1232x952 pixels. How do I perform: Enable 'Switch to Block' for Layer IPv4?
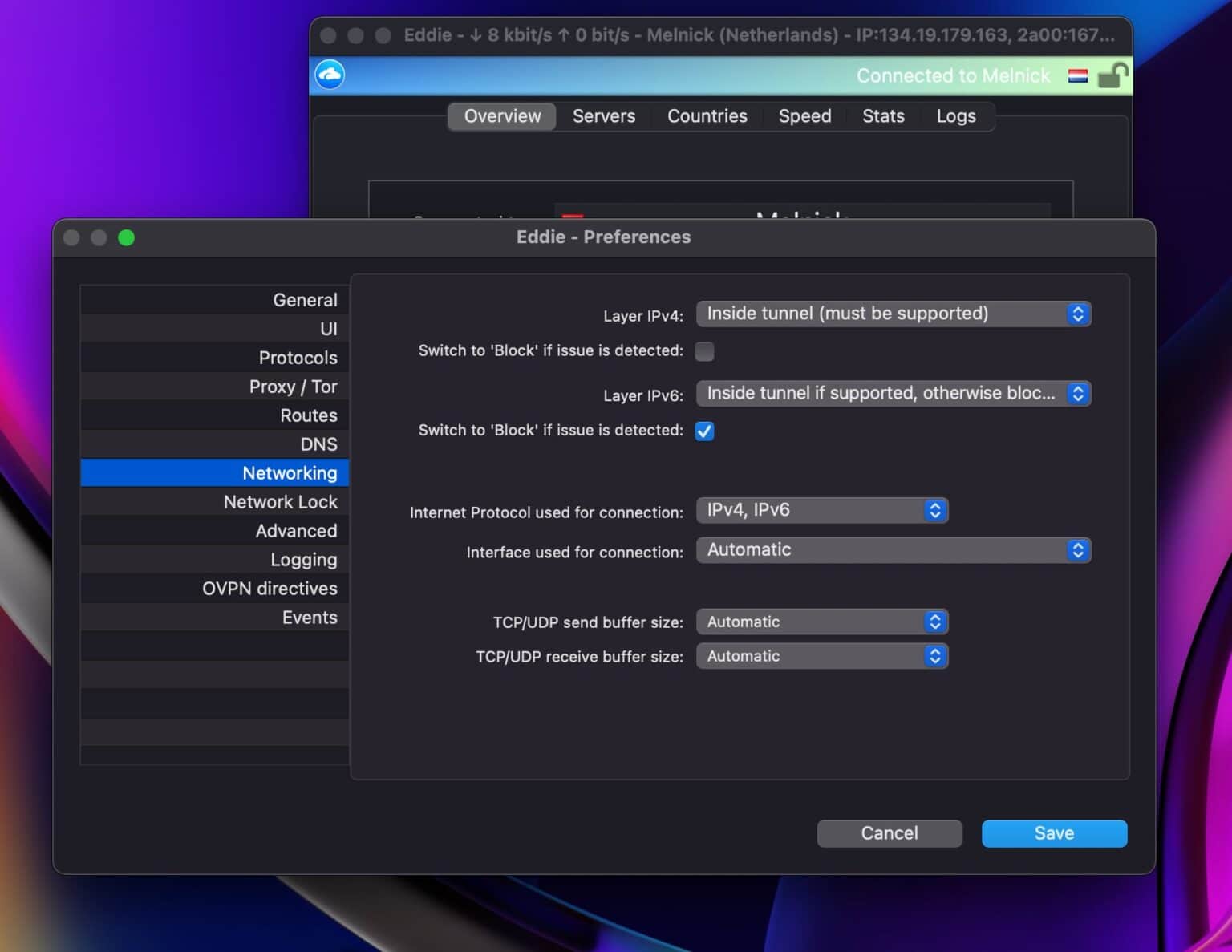704,351
